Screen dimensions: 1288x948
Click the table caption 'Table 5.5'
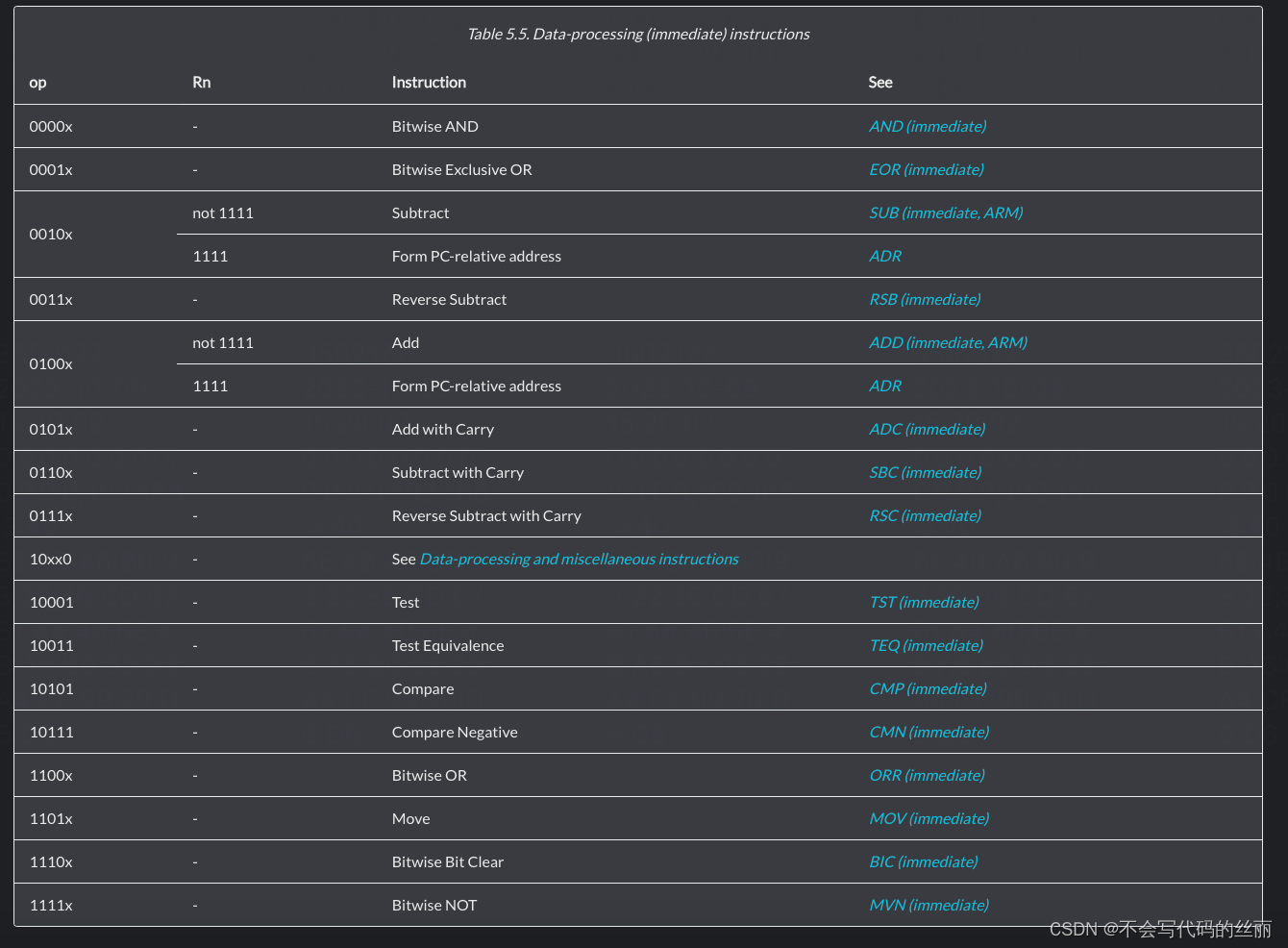click(638, 34)
